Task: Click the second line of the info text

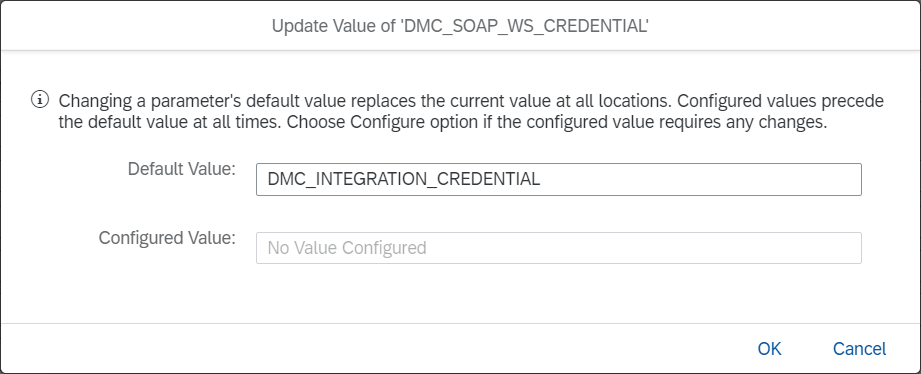Action: 443,123
